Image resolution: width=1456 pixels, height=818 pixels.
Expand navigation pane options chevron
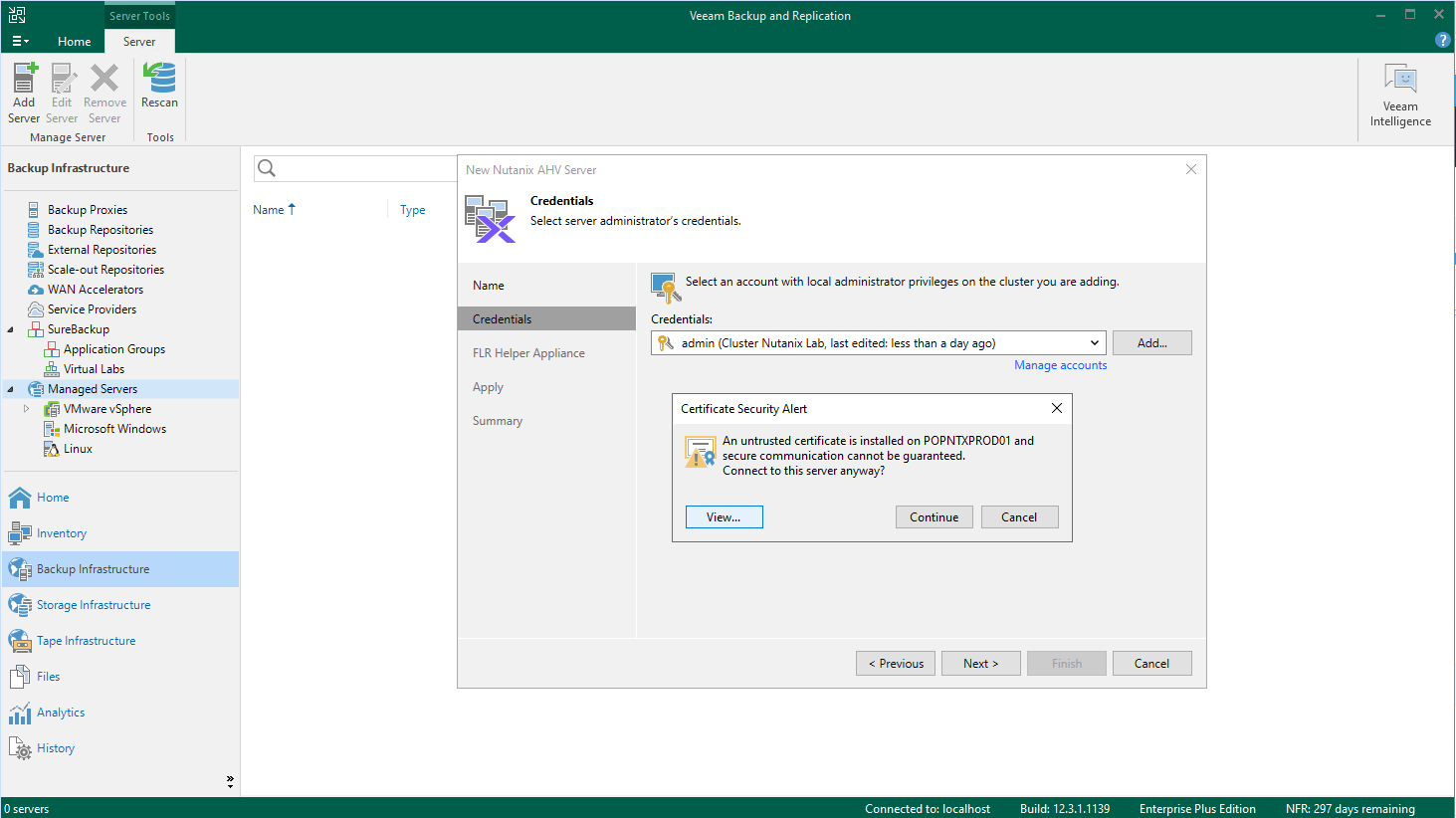coord(230,782)
